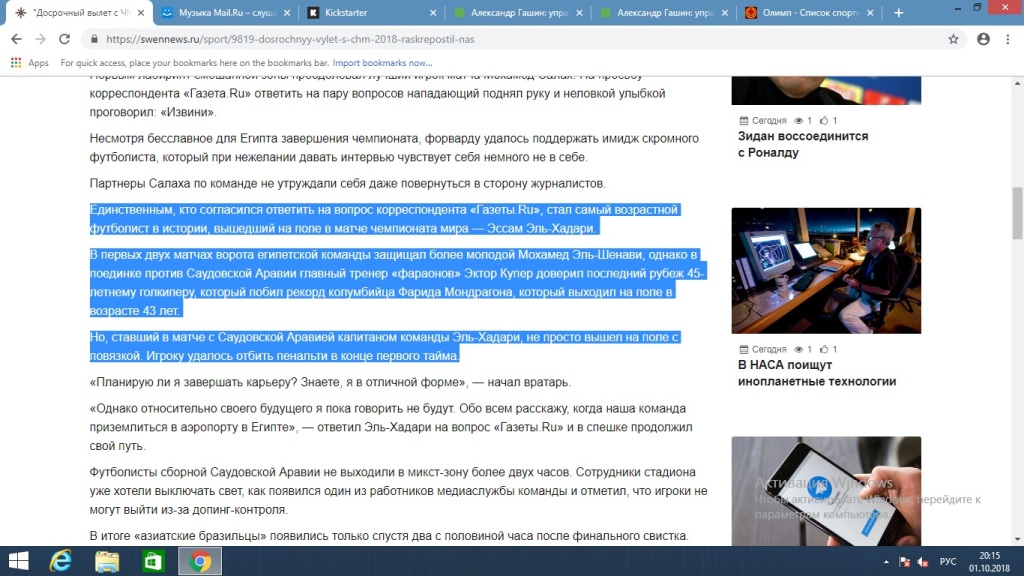Click the calendar icon above НАСА headline
Image resolution: width=1024 pixels, height=576 pixels.
[x=743, y=349]
